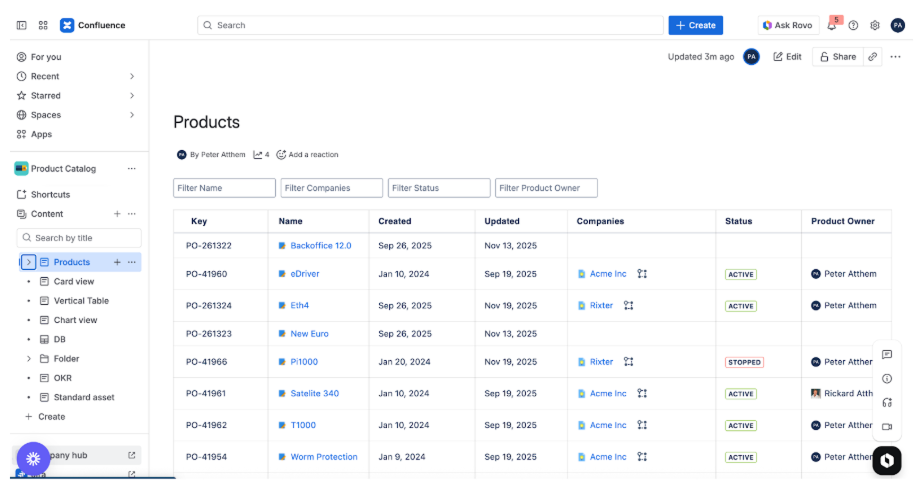Click the Filter Product Owner field
This screenshot has width=916, height=495.
(x=546, y=188)
